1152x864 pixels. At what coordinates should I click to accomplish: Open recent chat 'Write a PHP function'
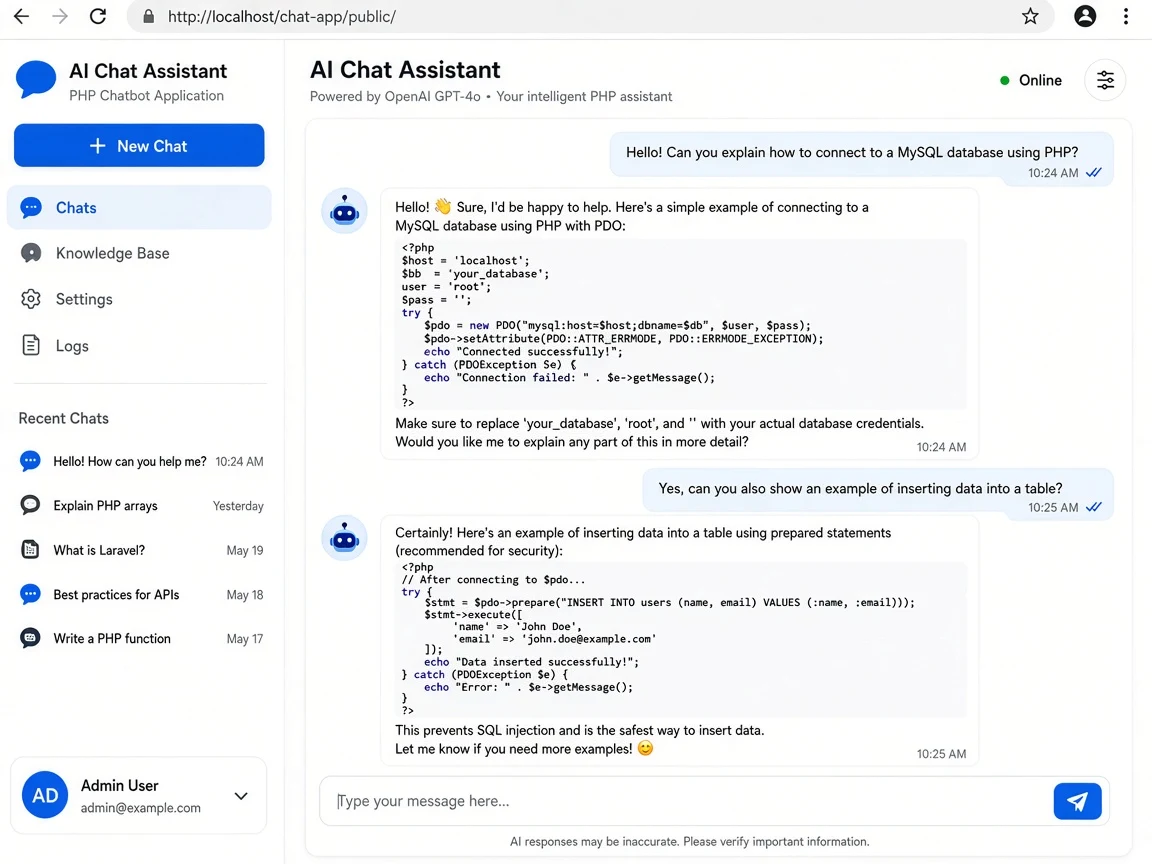click(140, 638)
